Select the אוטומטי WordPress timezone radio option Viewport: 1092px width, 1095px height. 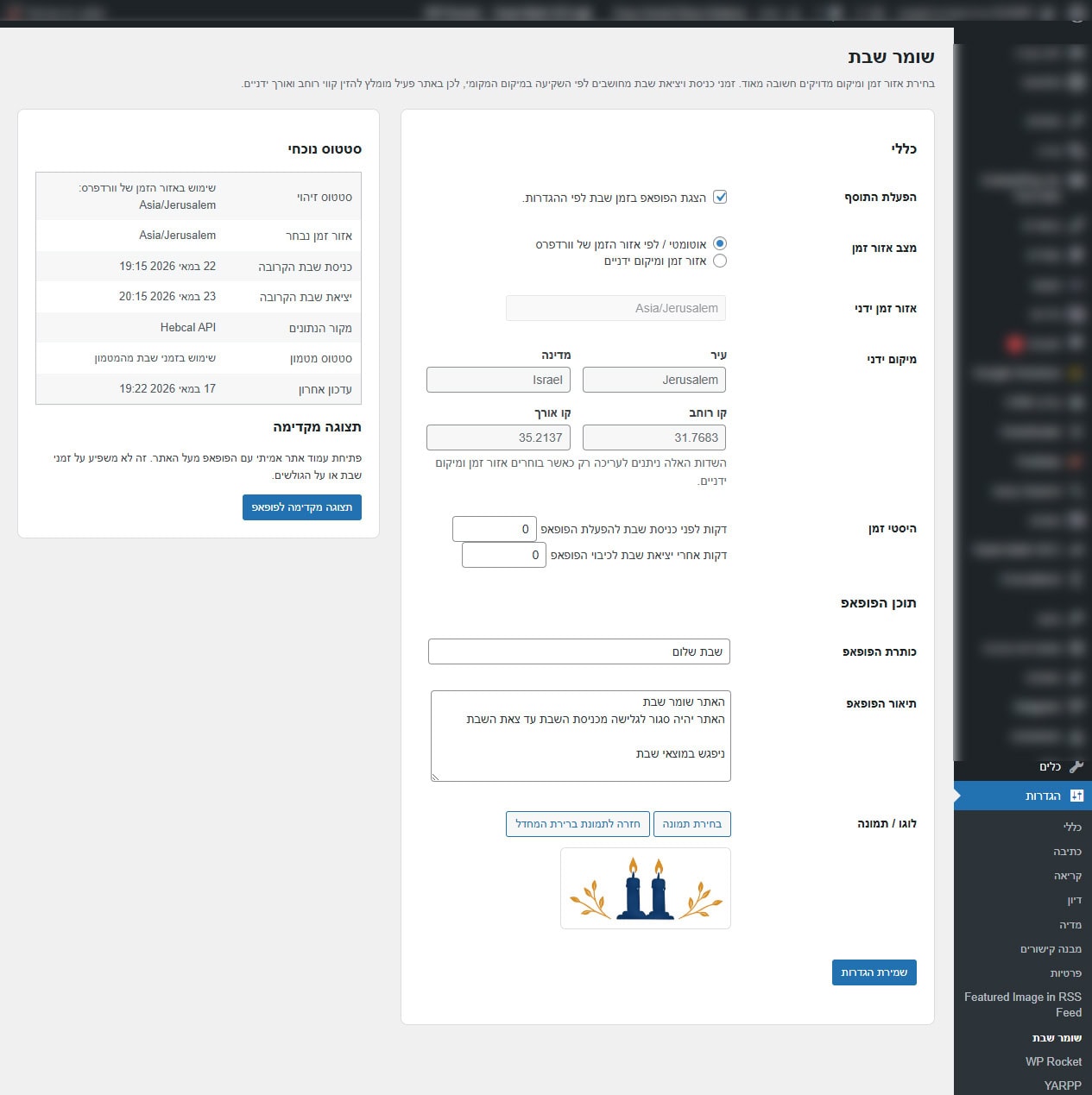point(720,243)
